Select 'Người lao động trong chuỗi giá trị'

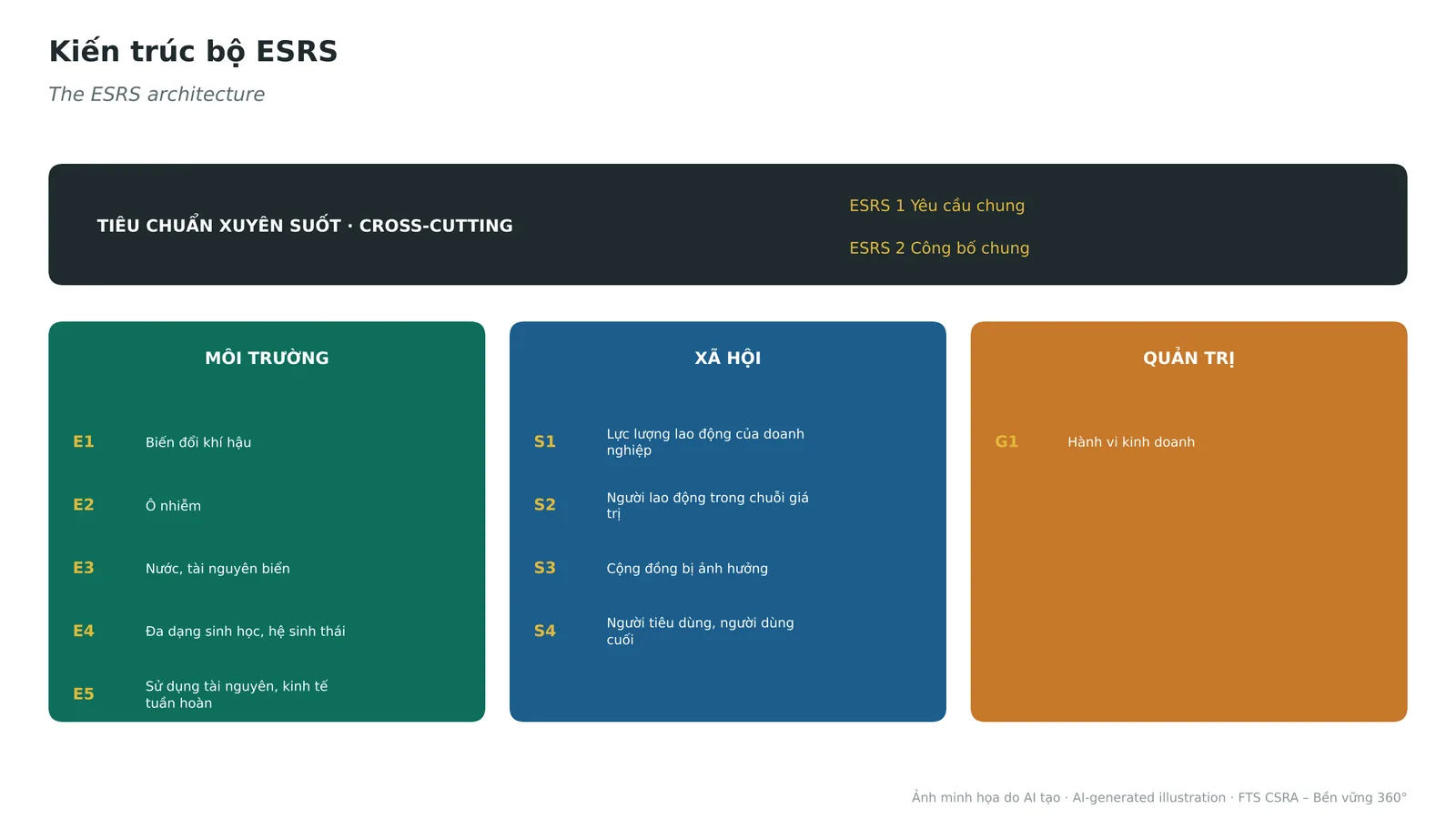(707, 505)
